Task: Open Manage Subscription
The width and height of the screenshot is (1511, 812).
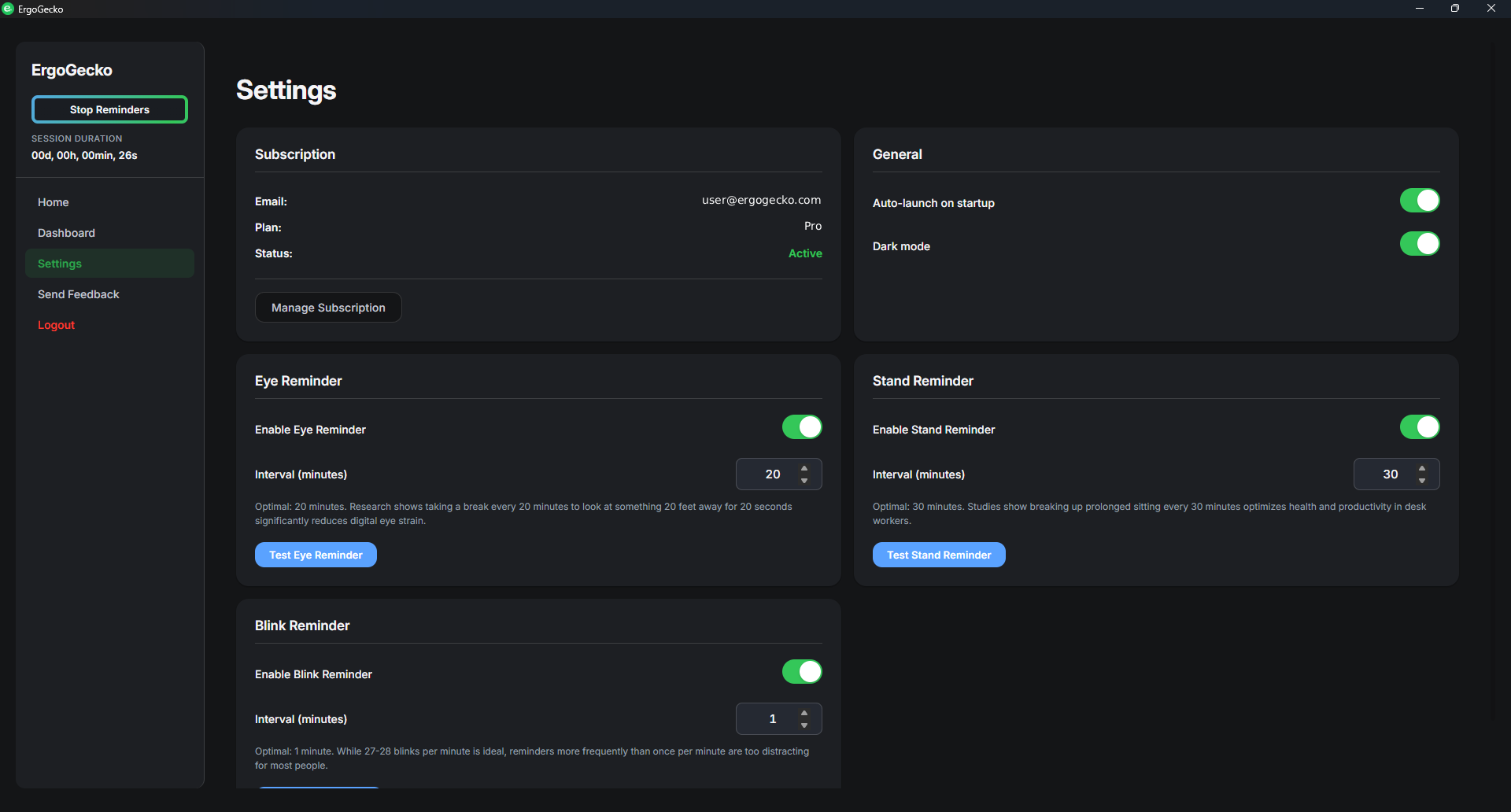Action: pyautogui.click(x=328, y=307)
